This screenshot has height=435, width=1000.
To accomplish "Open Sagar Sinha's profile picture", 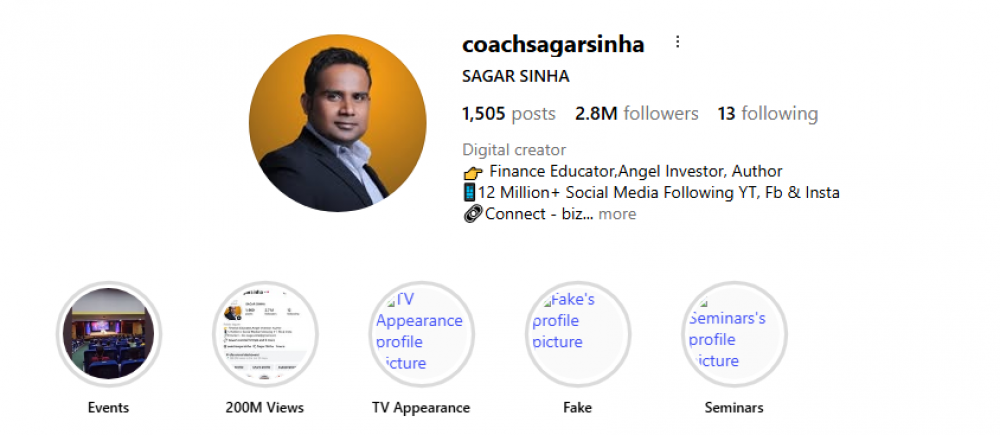I will (x=337, y=123).
